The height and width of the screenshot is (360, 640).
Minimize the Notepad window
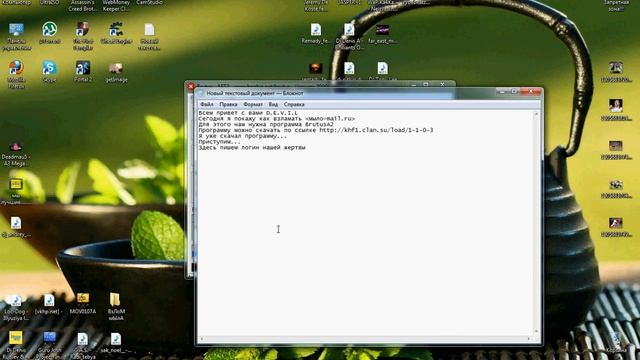(x=502, y=92)
